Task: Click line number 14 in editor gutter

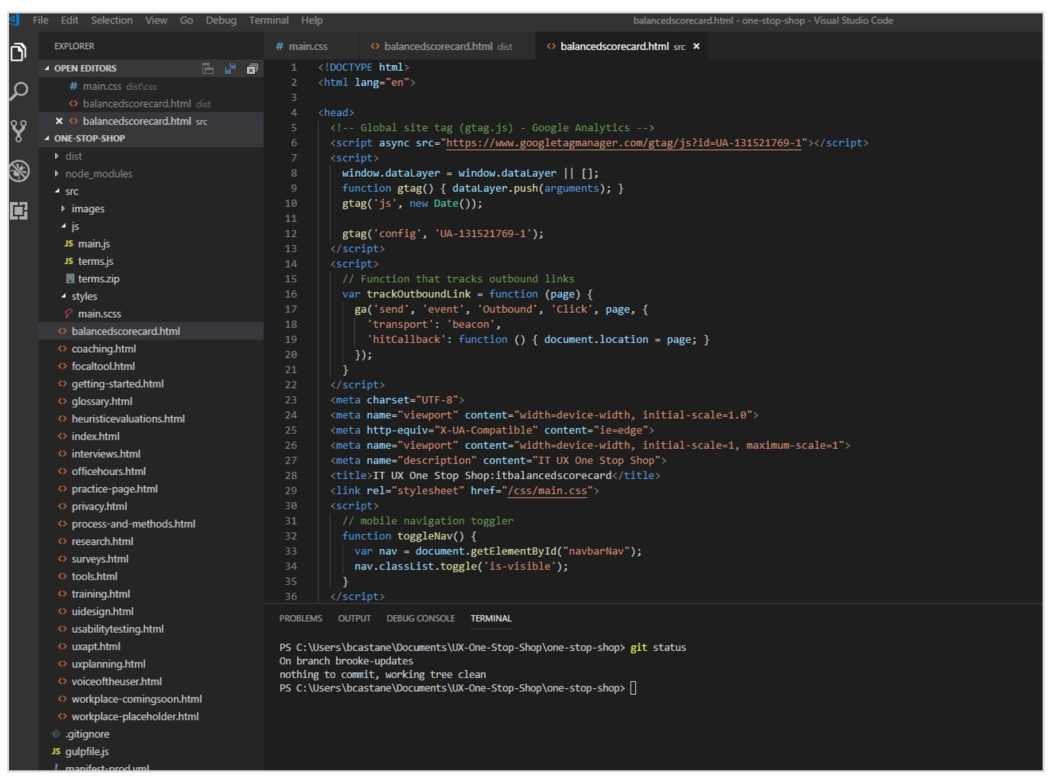Action: [291, 264]
